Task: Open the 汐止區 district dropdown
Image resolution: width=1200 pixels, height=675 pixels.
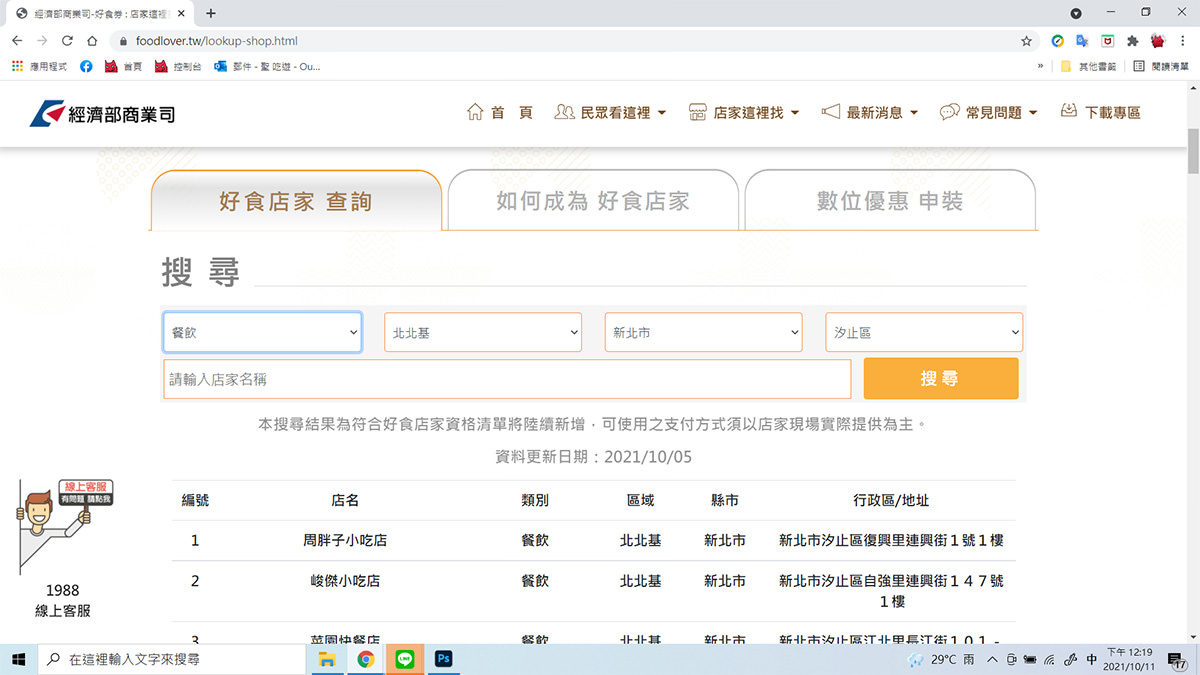Action: click(923, 332)
